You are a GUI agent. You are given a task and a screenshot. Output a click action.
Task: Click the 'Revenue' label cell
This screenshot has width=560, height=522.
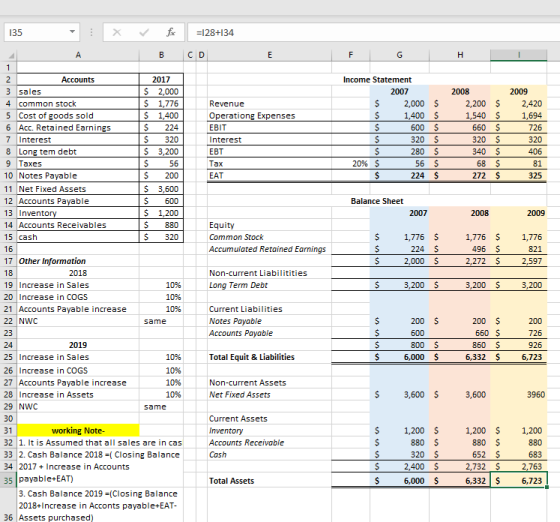pos(269,104)
